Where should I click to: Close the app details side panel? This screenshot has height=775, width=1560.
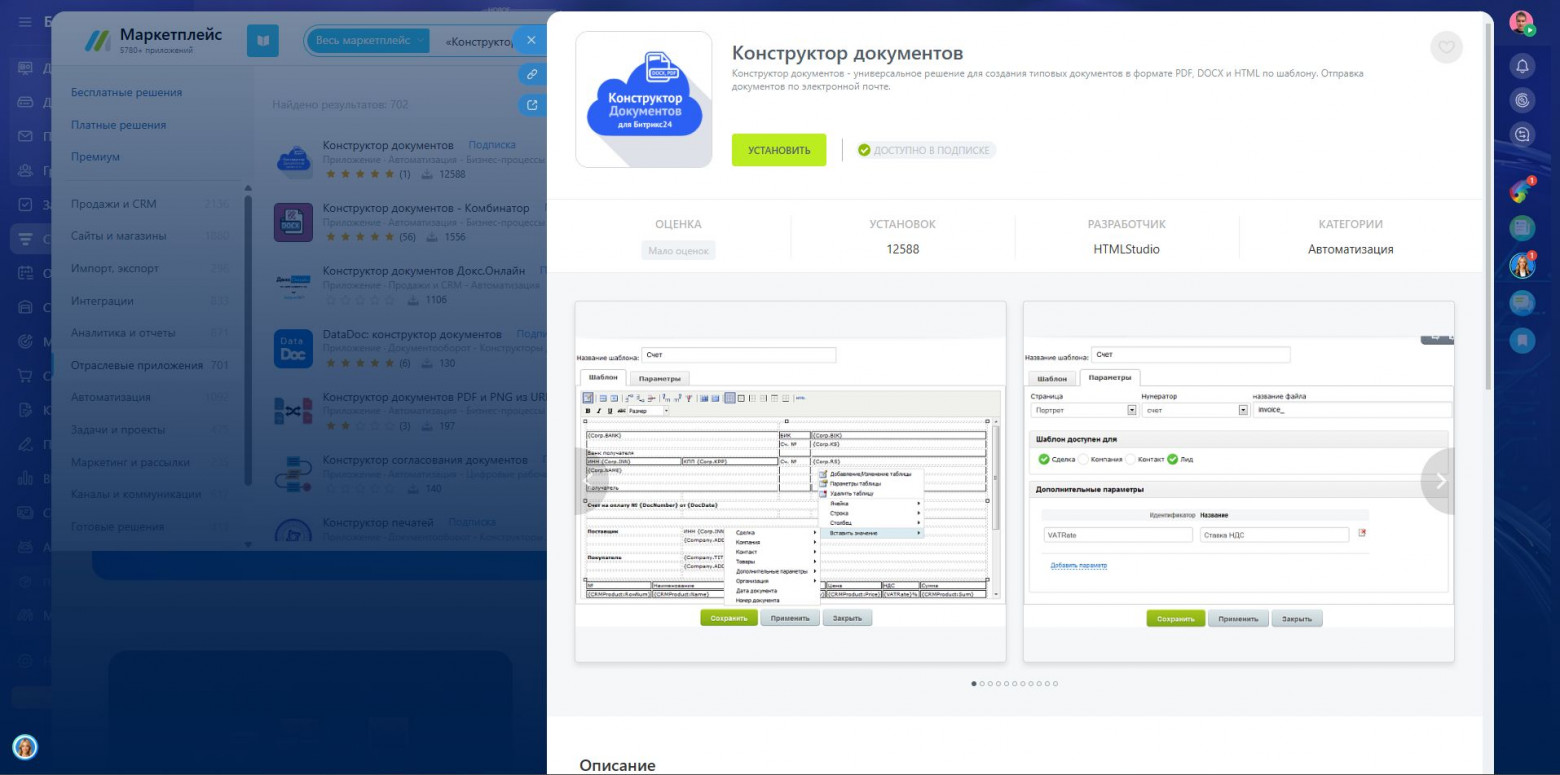[x=531, y=40]
